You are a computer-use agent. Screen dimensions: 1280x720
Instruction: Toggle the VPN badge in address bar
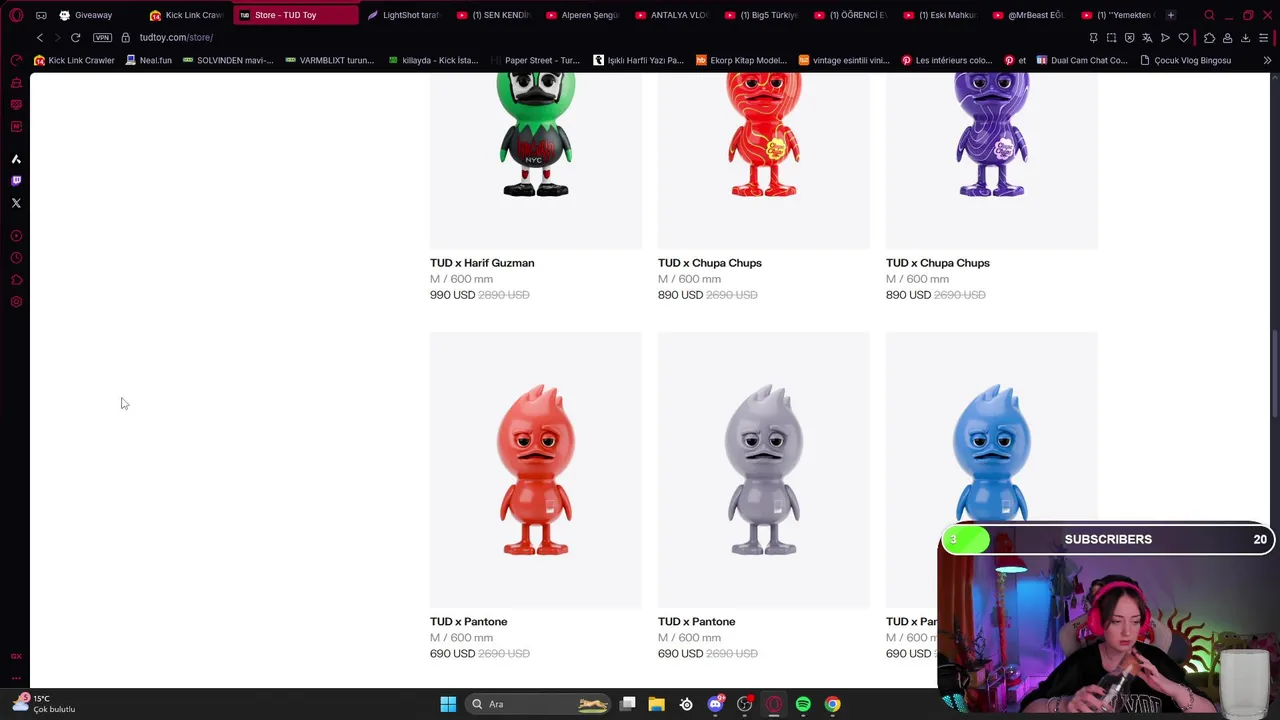tap(102, 37)
